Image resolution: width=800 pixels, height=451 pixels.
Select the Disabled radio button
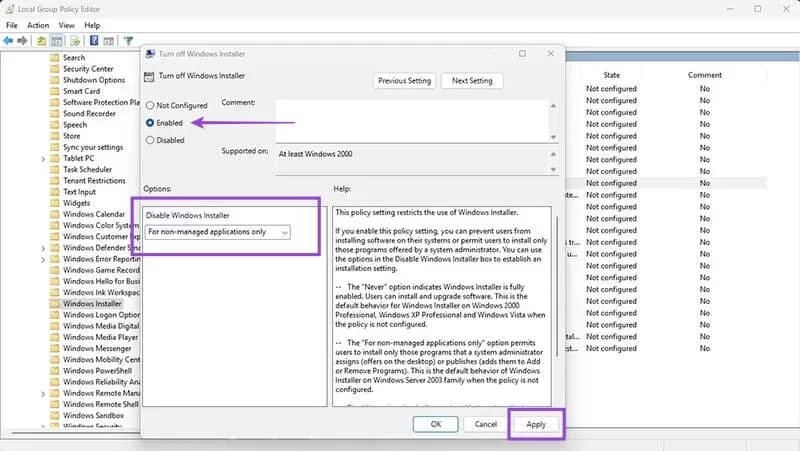(x=151, y=141)
